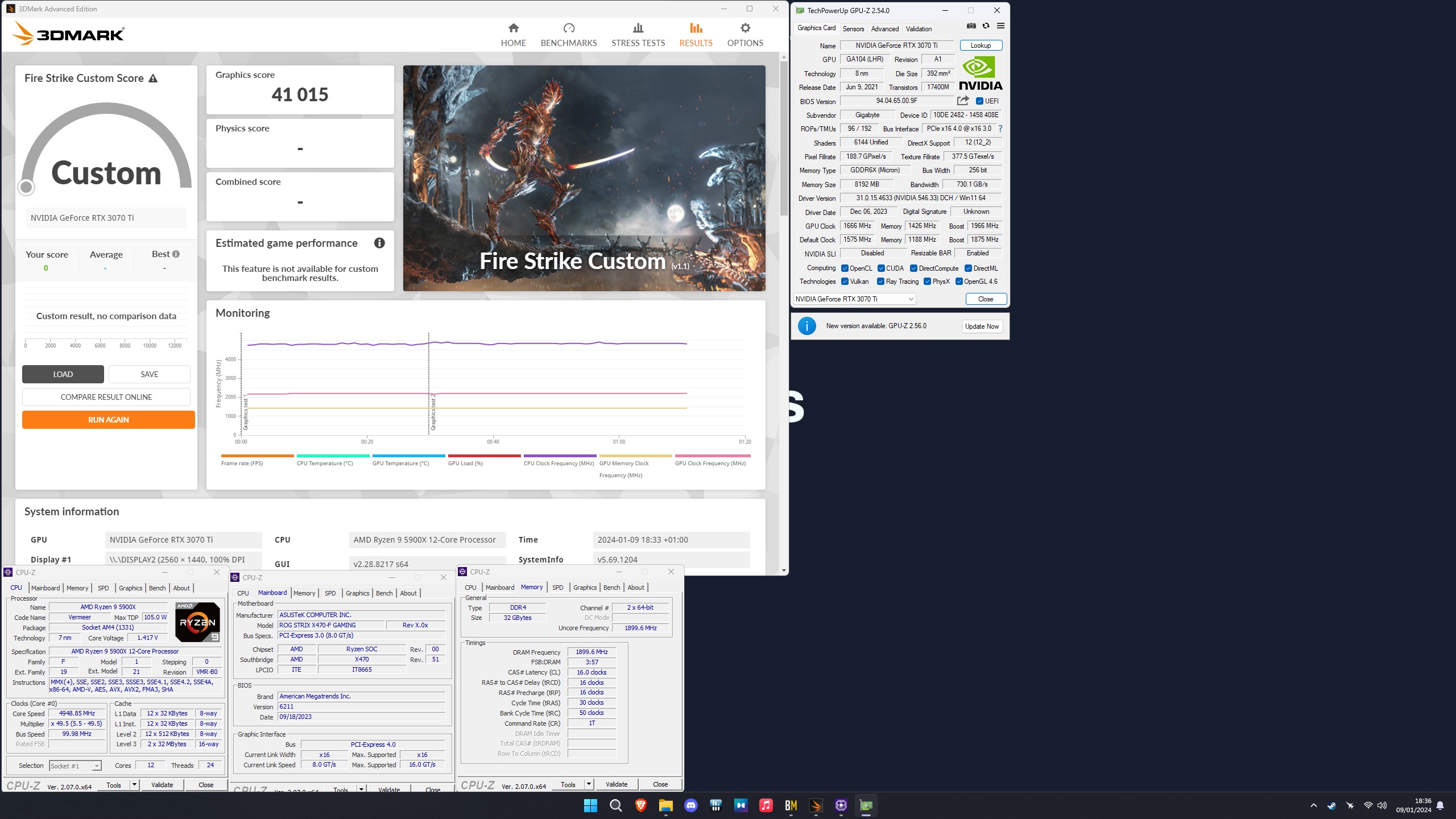Show hidden tray icons chevron
1456x819 pixels.
pos(1313,805)
